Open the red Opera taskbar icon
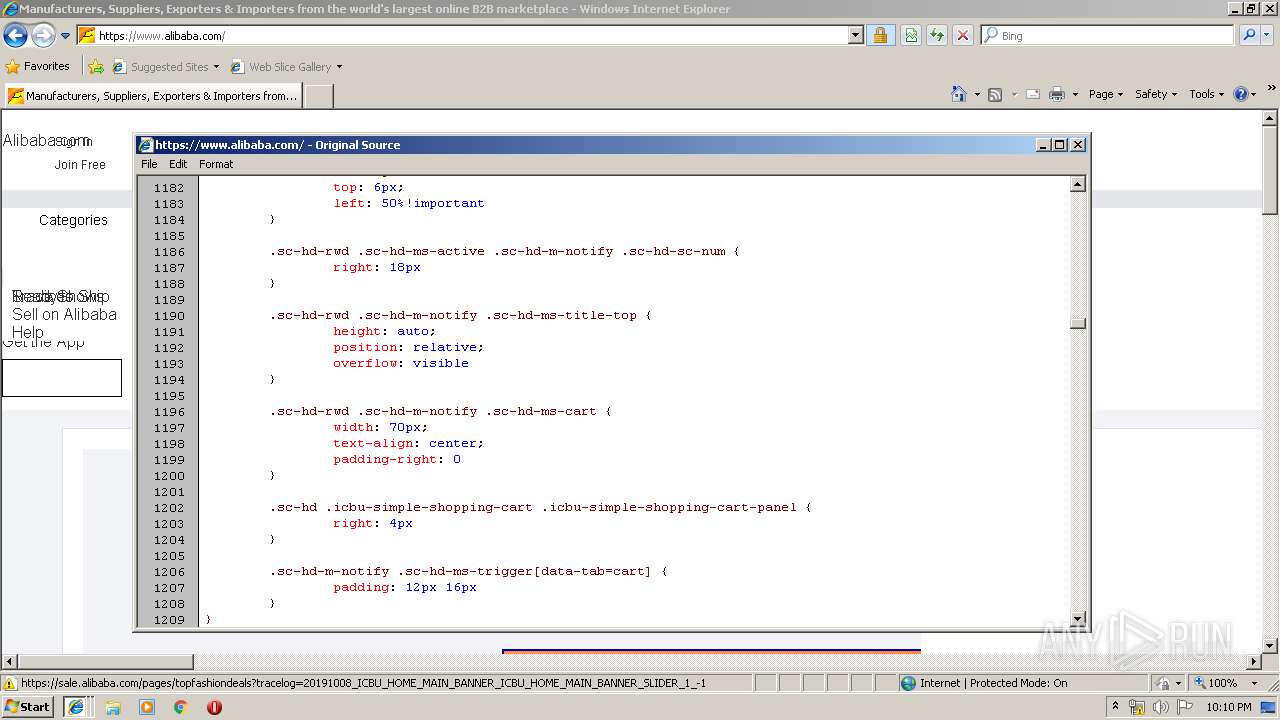This screenshot has width=1280, height=720. point(214,707)
